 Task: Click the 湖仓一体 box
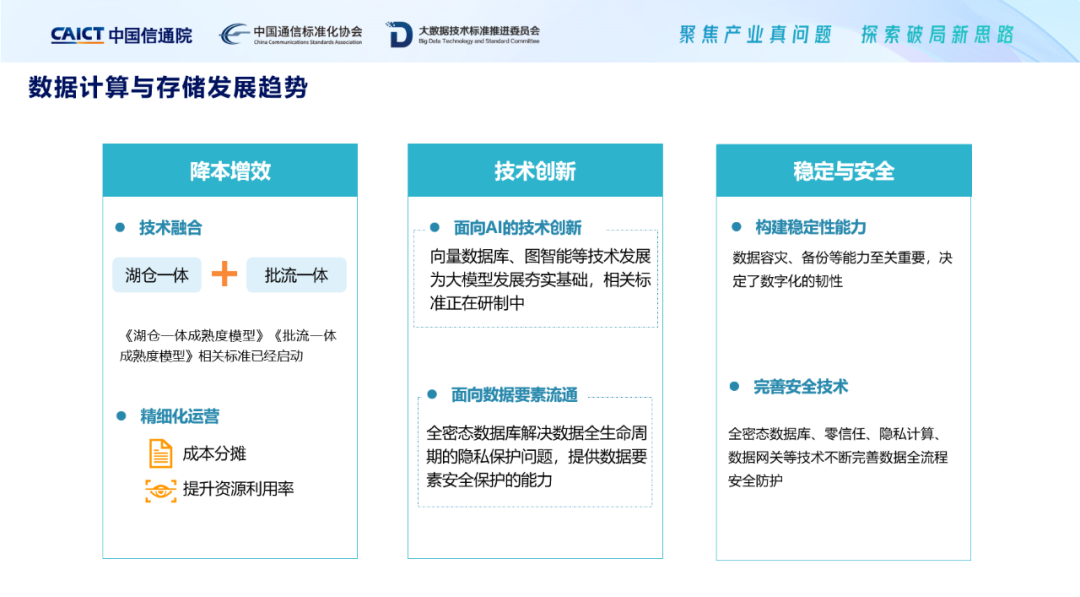[157, 275]
